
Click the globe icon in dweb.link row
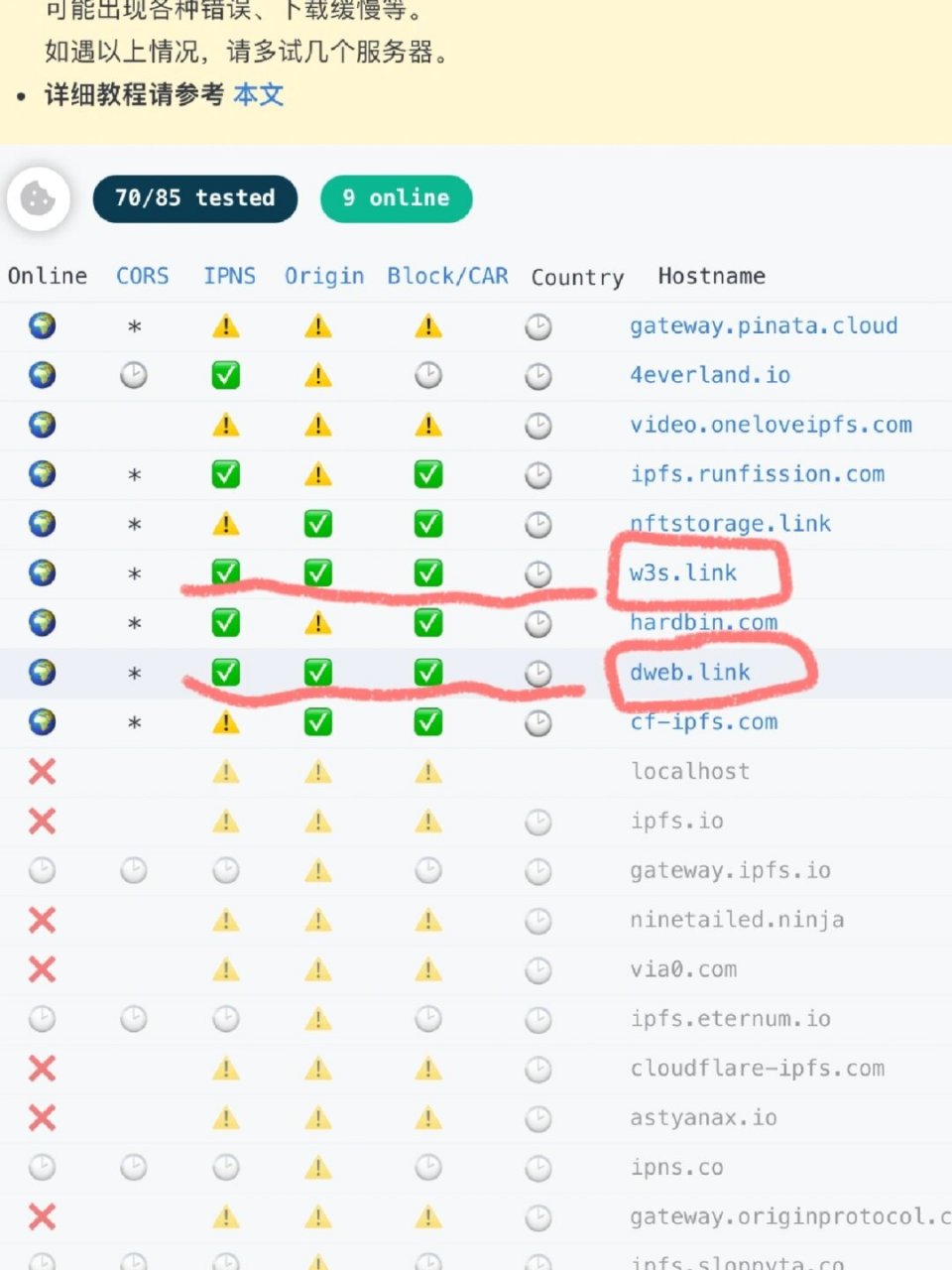click(42, 672)
